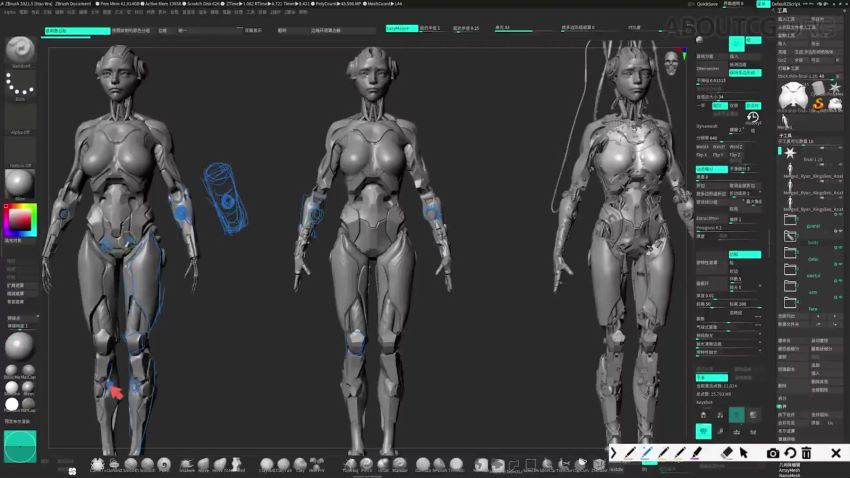Select the rectangle outline brush in bottom shelf
The width and height of the screenshot is (850, 478).
point(531,464)
